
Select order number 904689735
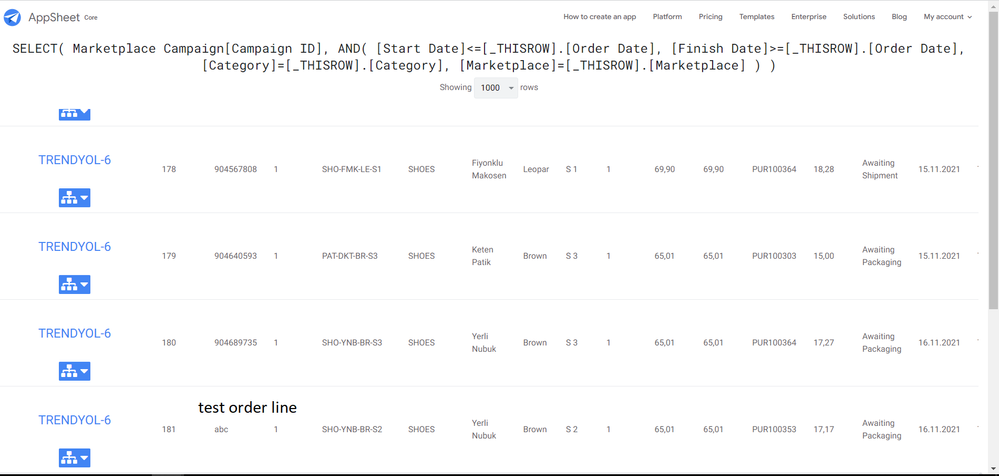point(236,343)
